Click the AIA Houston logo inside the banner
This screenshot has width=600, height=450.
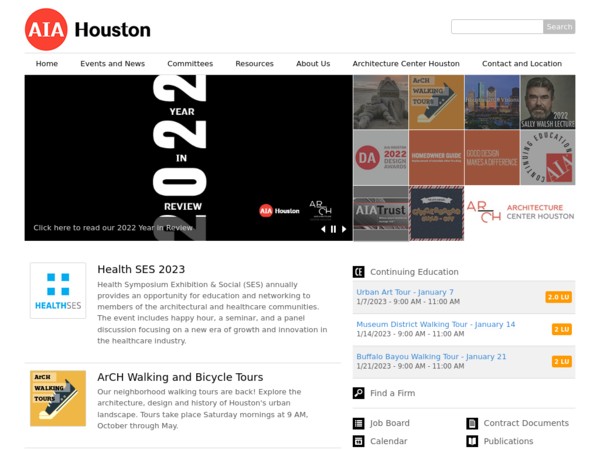[x=279, y=210]
